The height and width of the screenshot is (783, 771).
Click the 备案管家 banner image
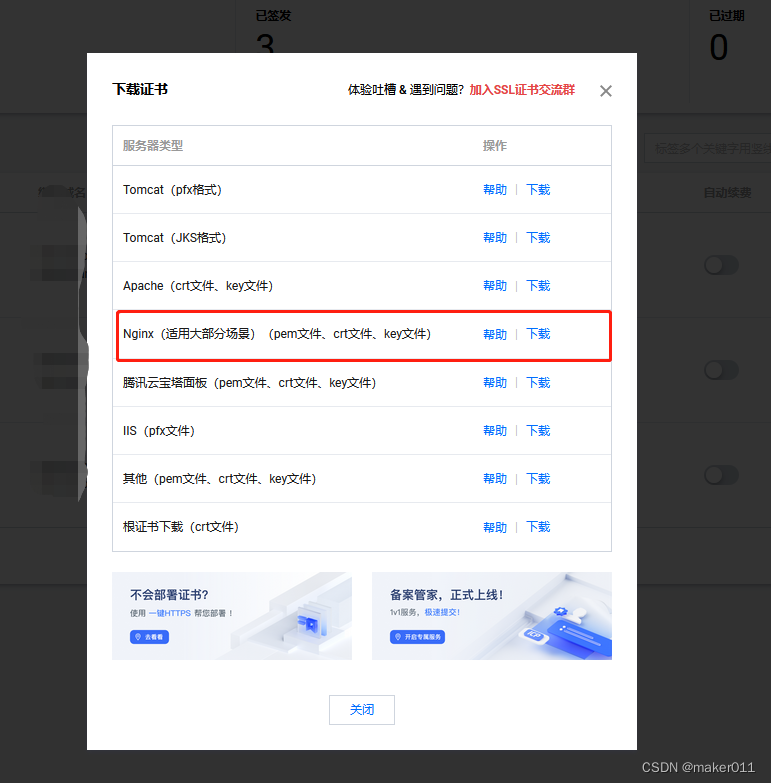coord(492,616)
